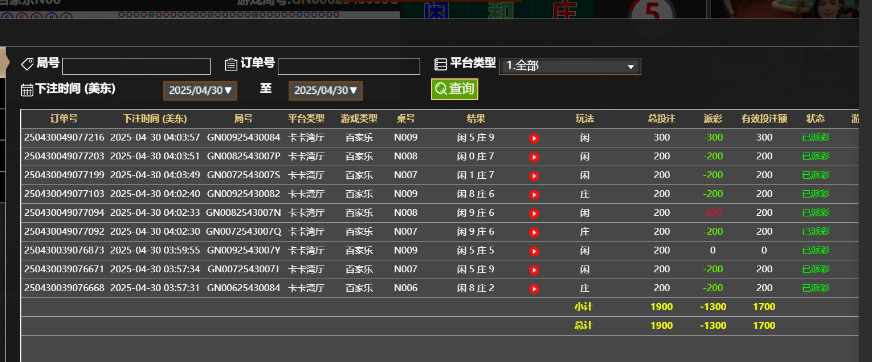Click the 下注时间 (美东) column header

click(155, 118)
